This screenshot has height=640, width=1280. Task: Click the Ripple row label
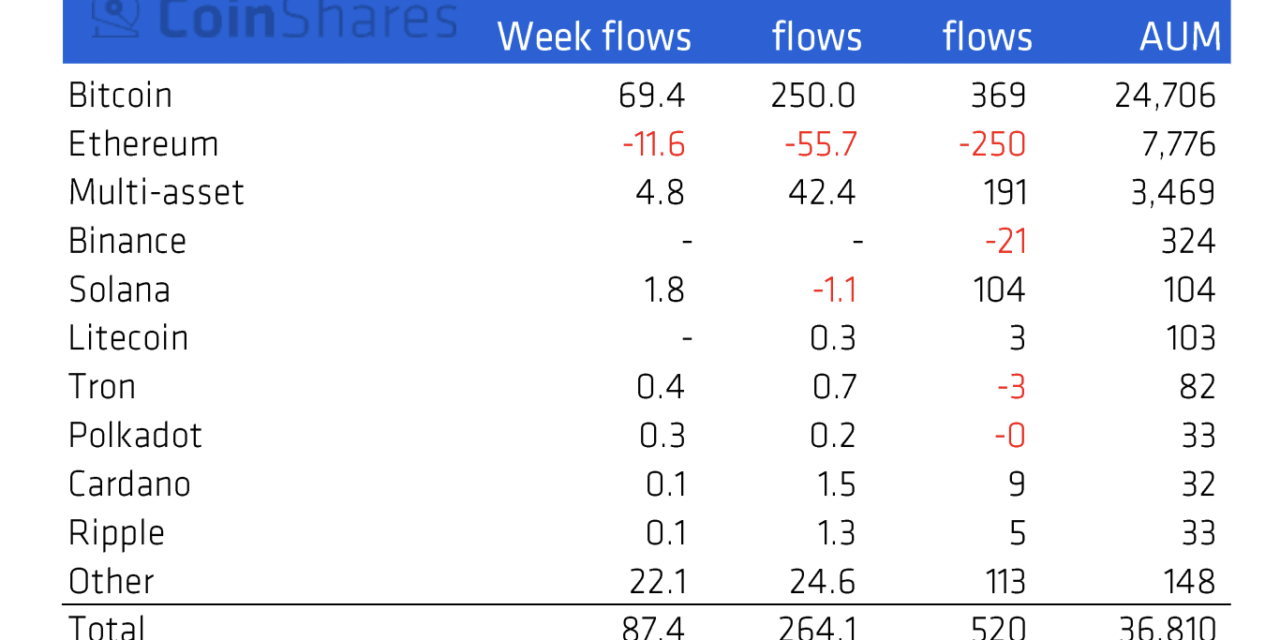pyautogui.click(x=116, y=532)
